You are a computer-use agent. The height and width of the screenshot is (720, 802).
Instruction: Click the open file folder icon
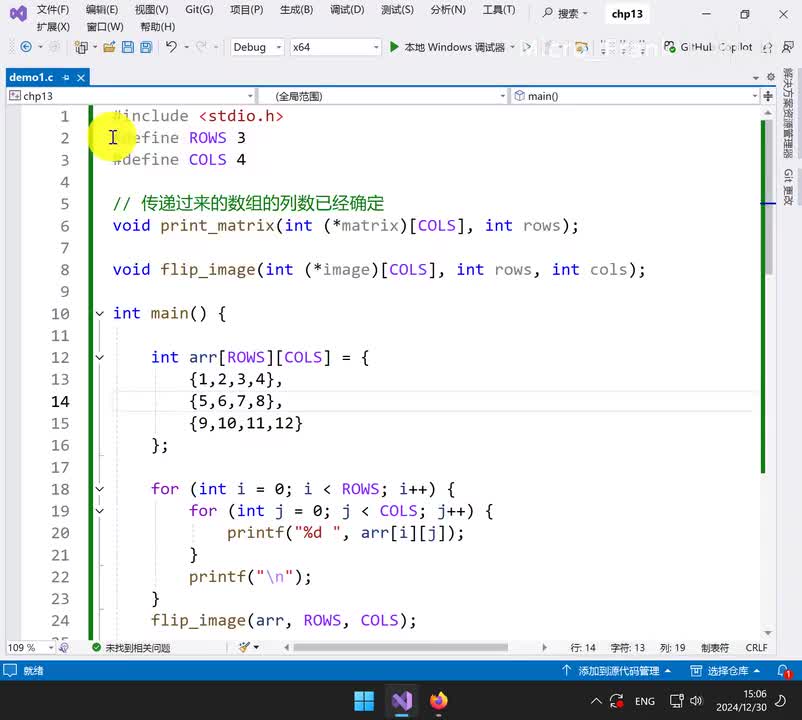[x=109, y=47]
